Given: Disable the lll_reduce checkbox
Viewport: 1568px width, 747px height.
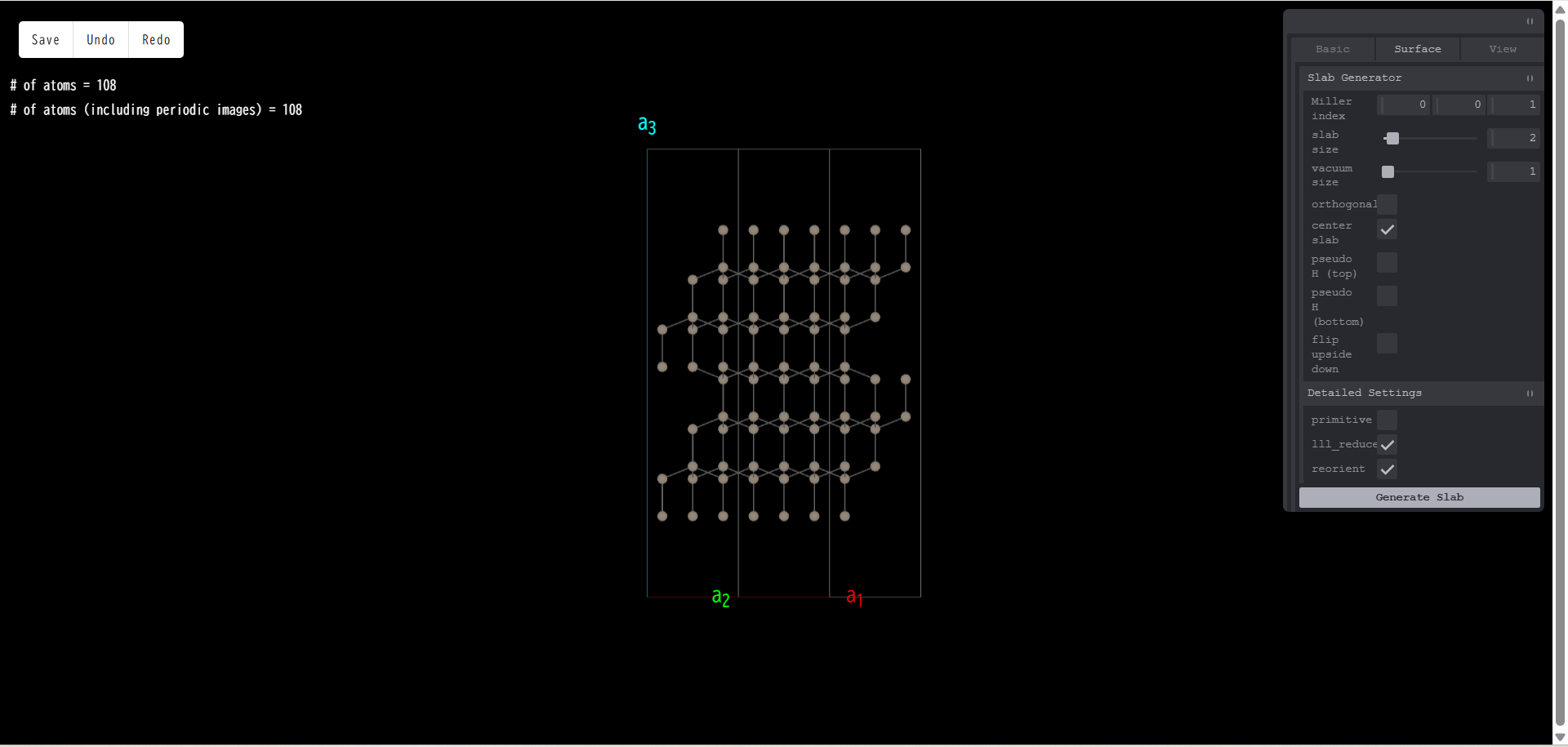Looking at the screenshot, I should coord(1386,444).
